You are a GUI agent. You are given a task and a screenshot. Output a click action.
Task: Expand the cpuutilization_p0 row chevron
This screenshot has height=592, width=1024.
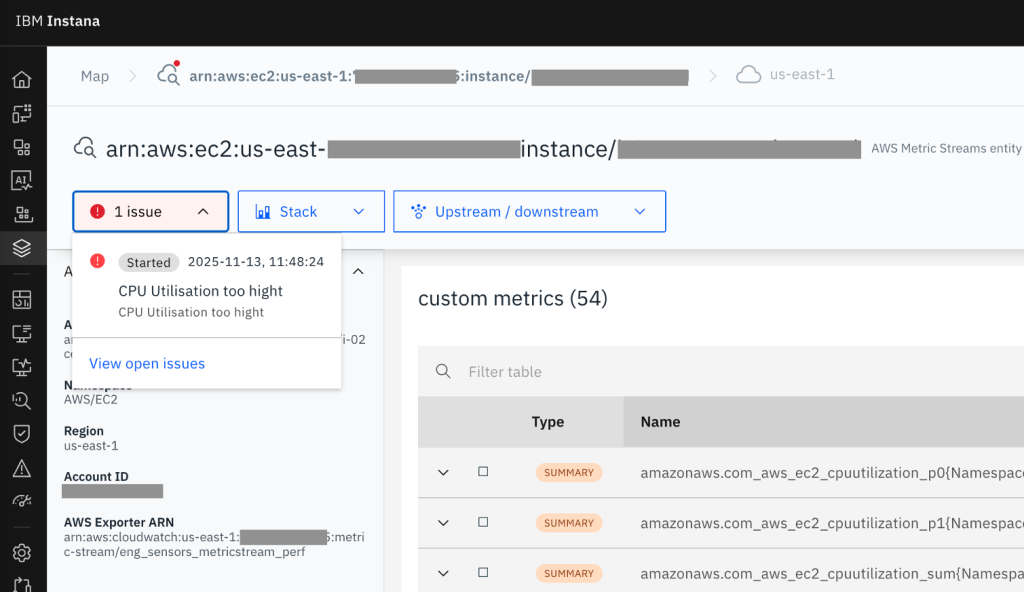[x=443, y=472]
